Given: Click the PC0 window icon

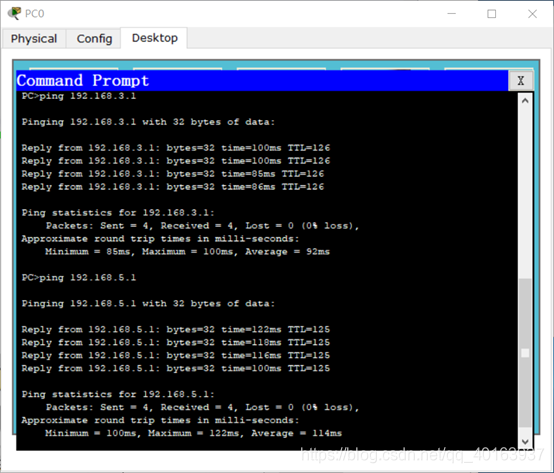Looking at the screenshot, I should [x=14, y=13].
